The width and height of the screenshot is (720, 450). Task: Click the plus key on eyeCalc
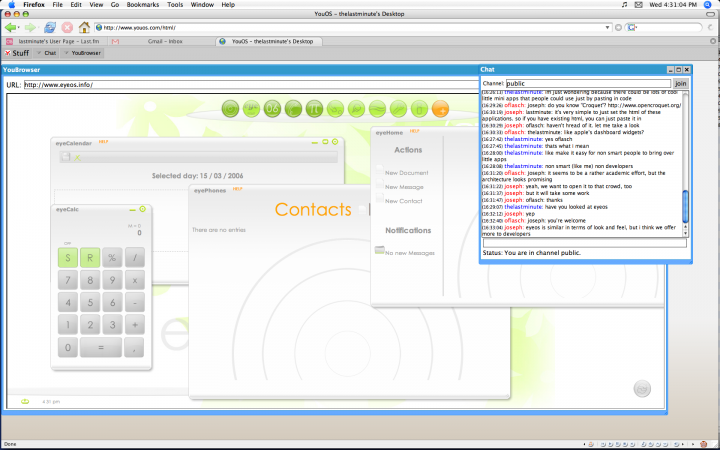135,325
